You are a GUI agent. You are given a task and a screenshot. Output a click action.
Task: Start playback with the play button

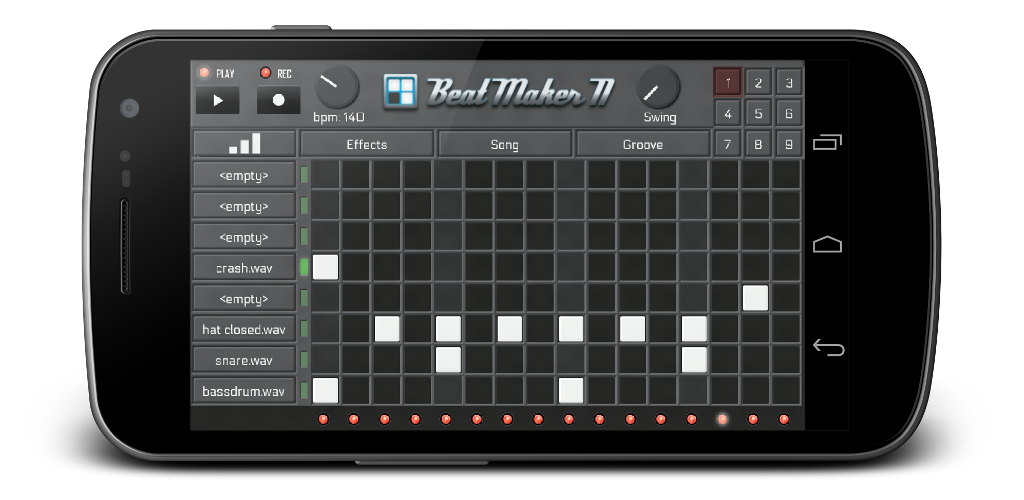coord(217,101)
